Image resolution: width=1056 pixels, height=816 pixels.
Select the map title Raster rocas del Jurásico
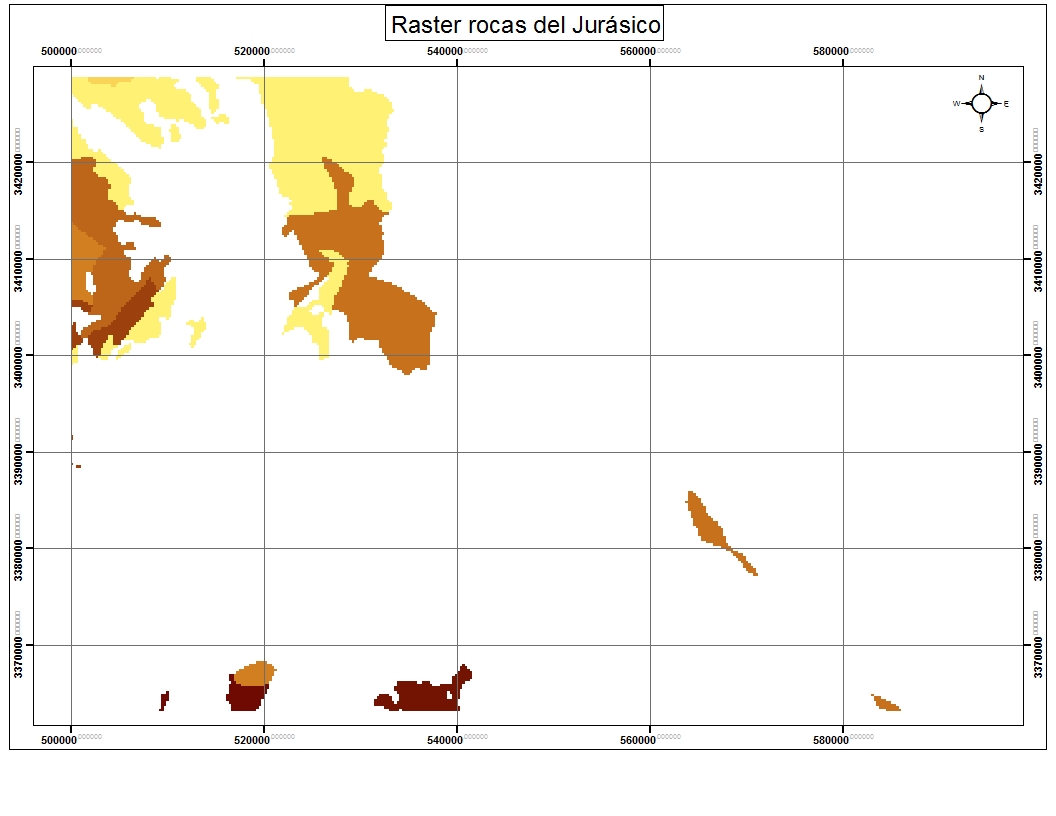click(526, 24)
